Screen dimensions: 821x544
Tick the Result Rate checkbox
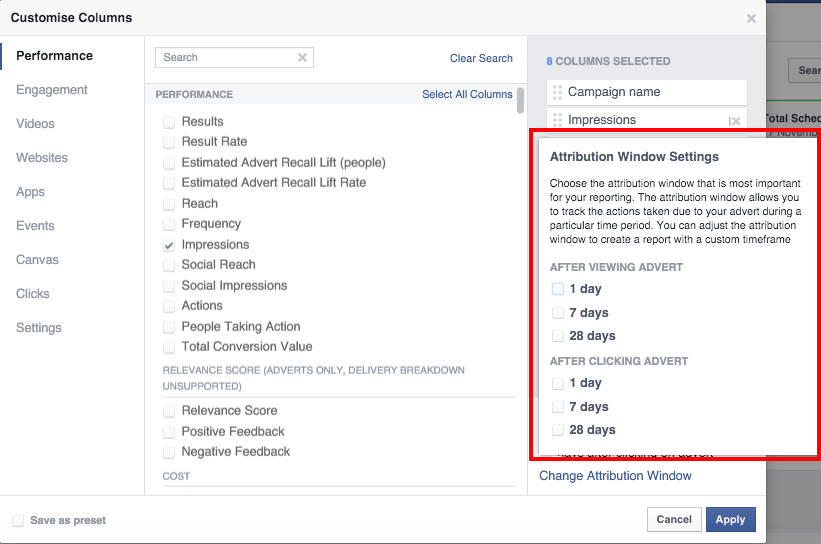tap(169, 142)
